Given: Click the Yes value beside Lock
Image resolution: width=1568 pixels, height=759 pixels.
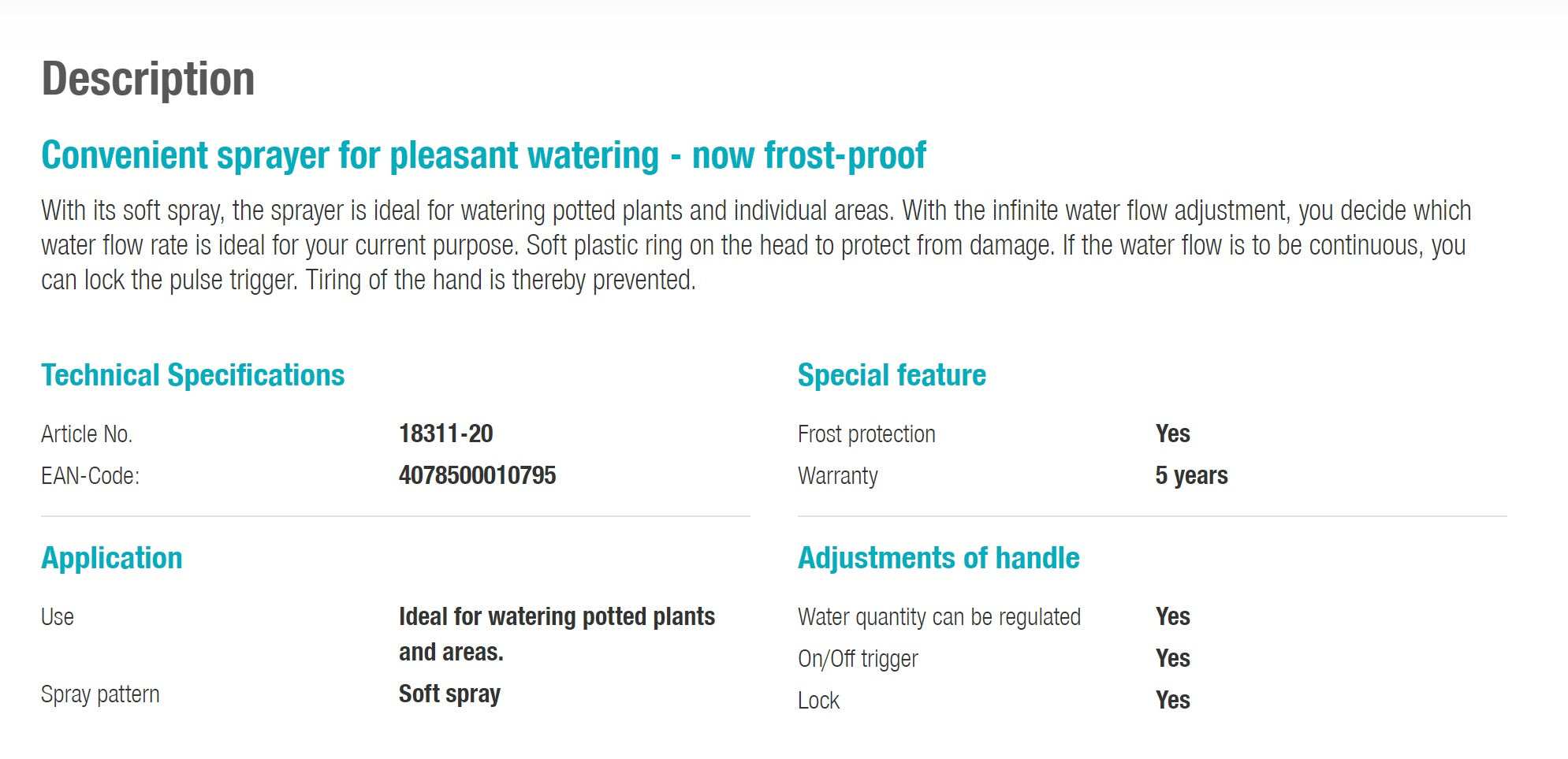Looking at the screenshot, I should [x=1172, y=700].
